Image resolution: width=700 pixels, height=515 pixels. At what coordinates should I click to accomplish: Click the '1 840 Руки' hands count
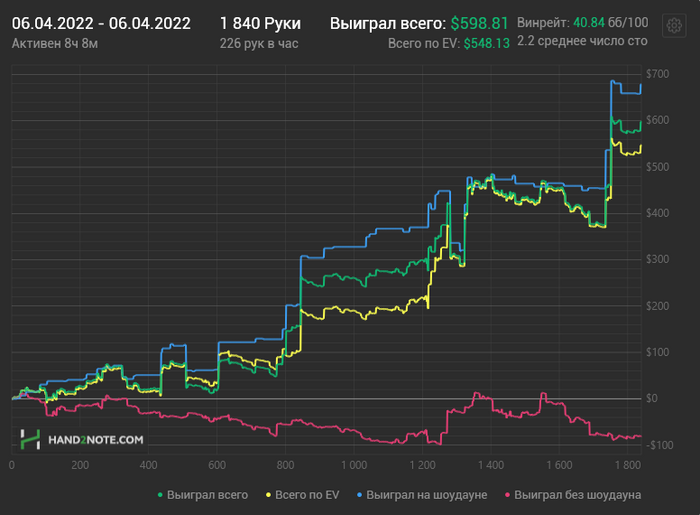[x=260, y=23]
